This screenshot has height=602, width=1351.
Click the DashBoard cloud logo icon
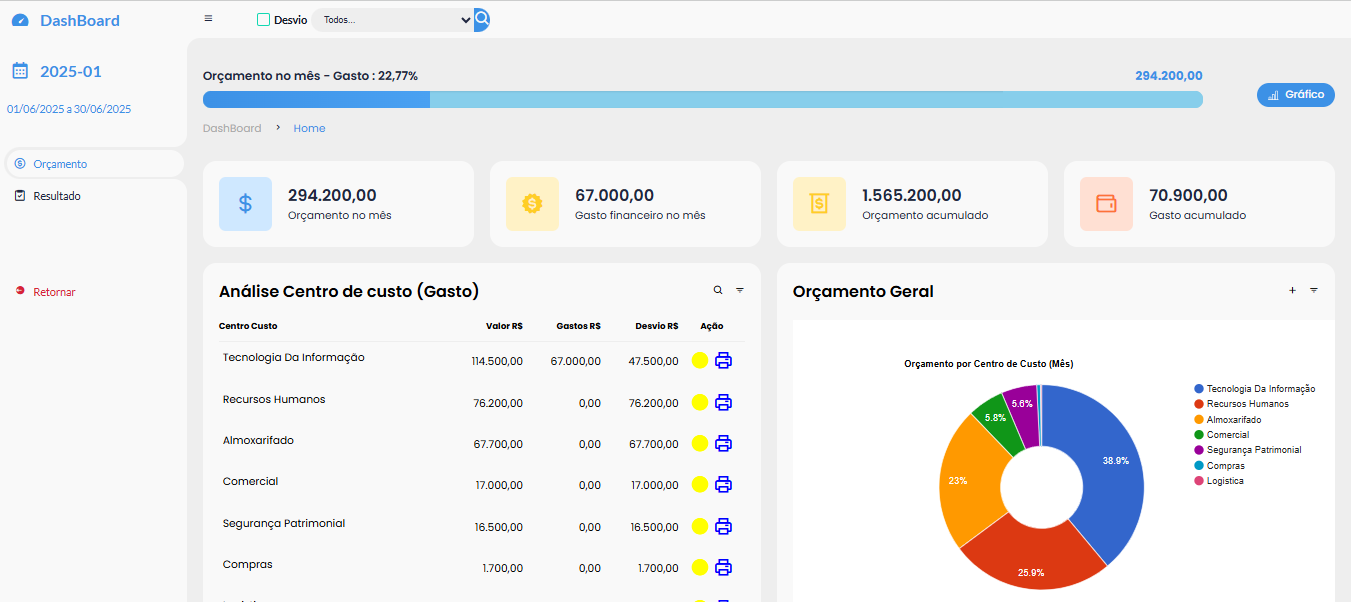[x=19, y=19]
